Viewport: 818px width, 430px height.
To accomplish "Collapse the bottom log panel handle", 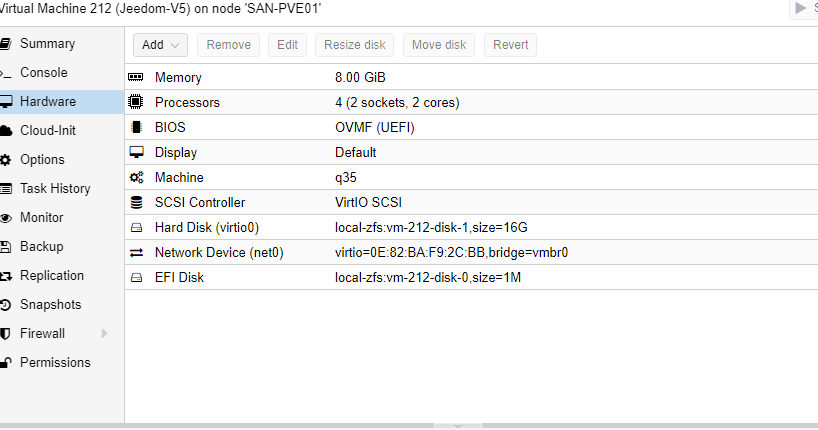I will click(x=458, y=426).
